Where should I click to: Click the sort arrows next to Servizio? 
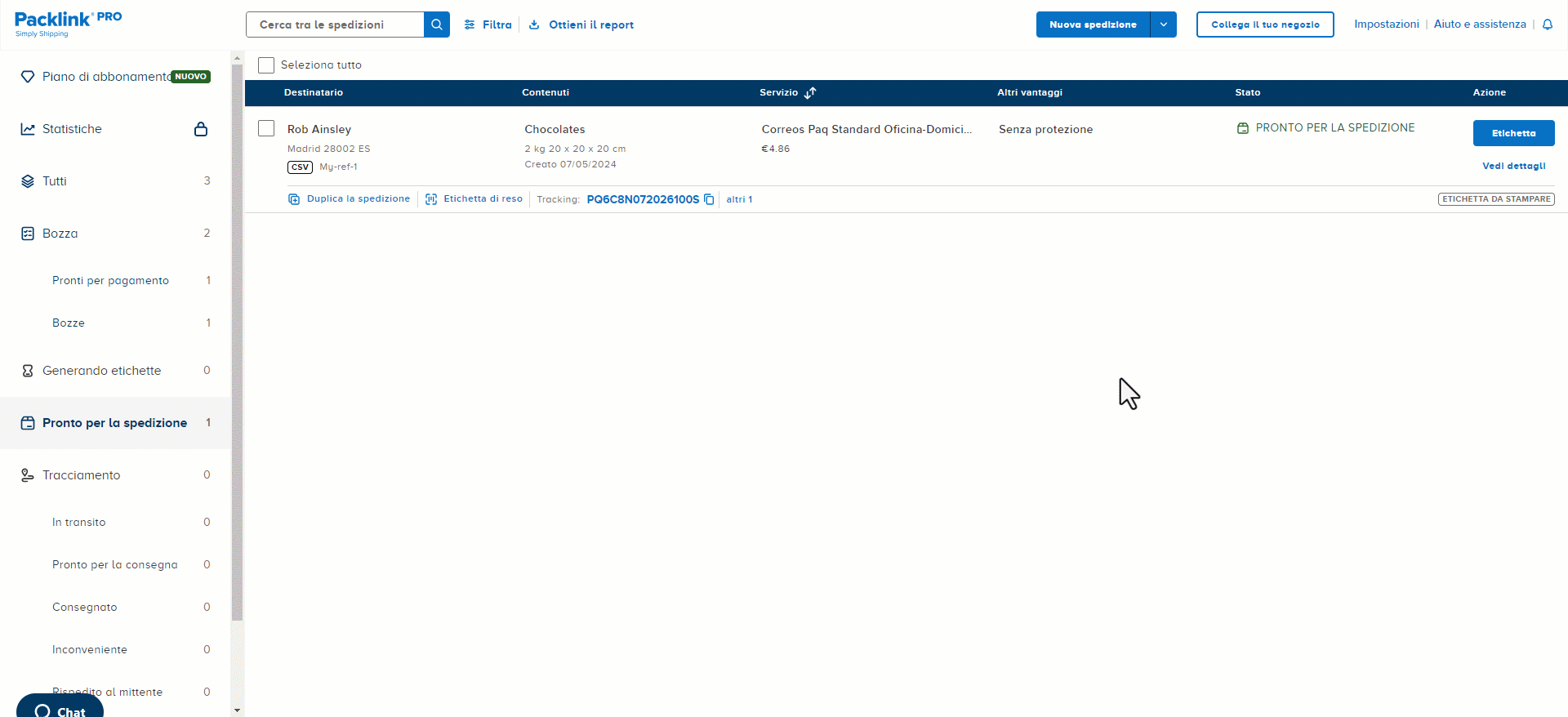pos(810,92)
